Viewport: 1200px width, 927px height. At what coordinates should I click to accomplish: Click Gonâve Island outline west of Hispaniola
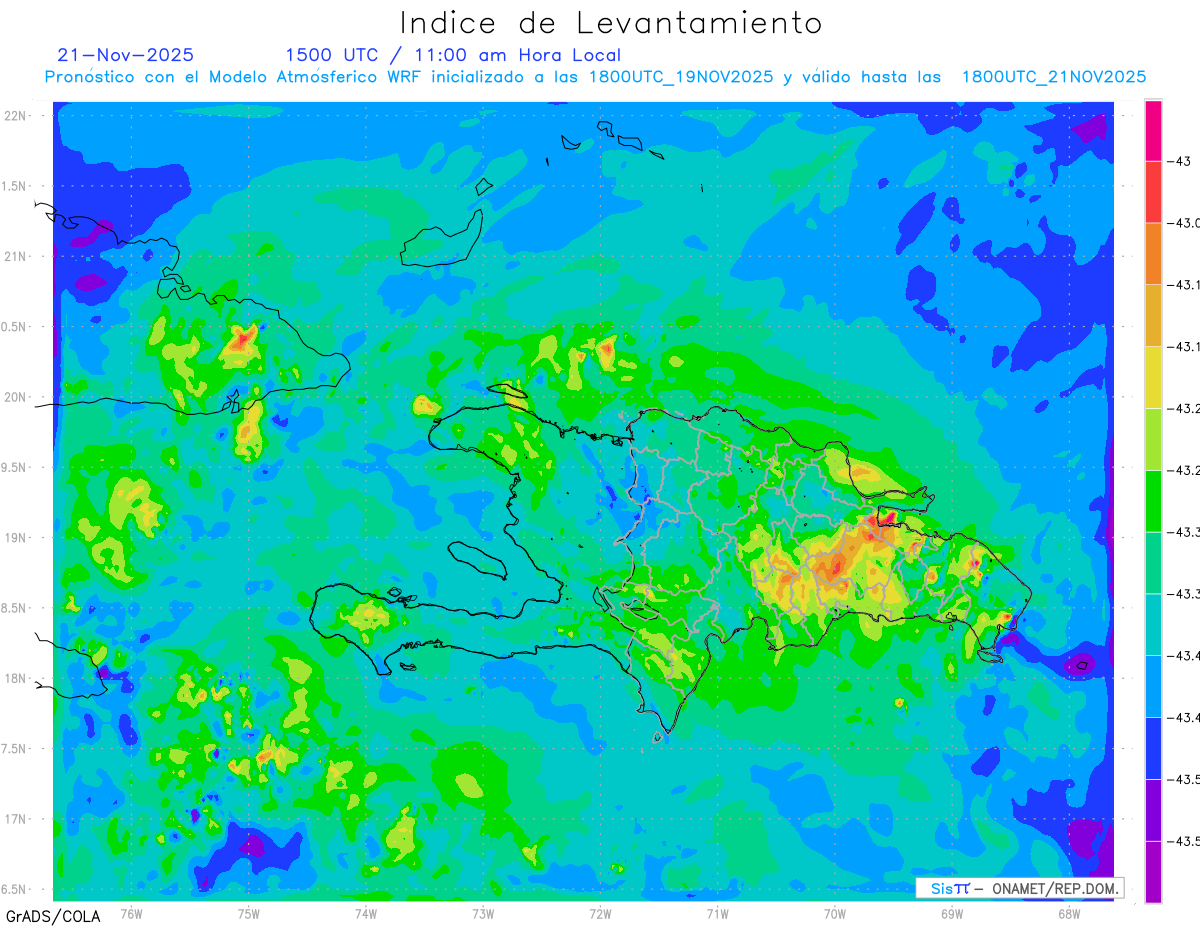click(476, 559)
